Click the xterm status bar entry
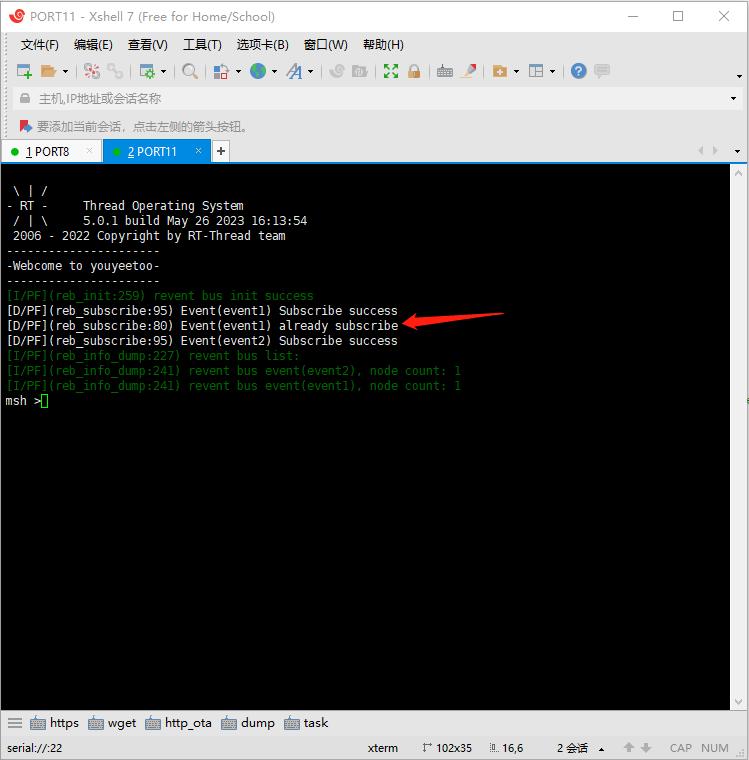The width and height of the screenshot is (749, 760). 382,748
